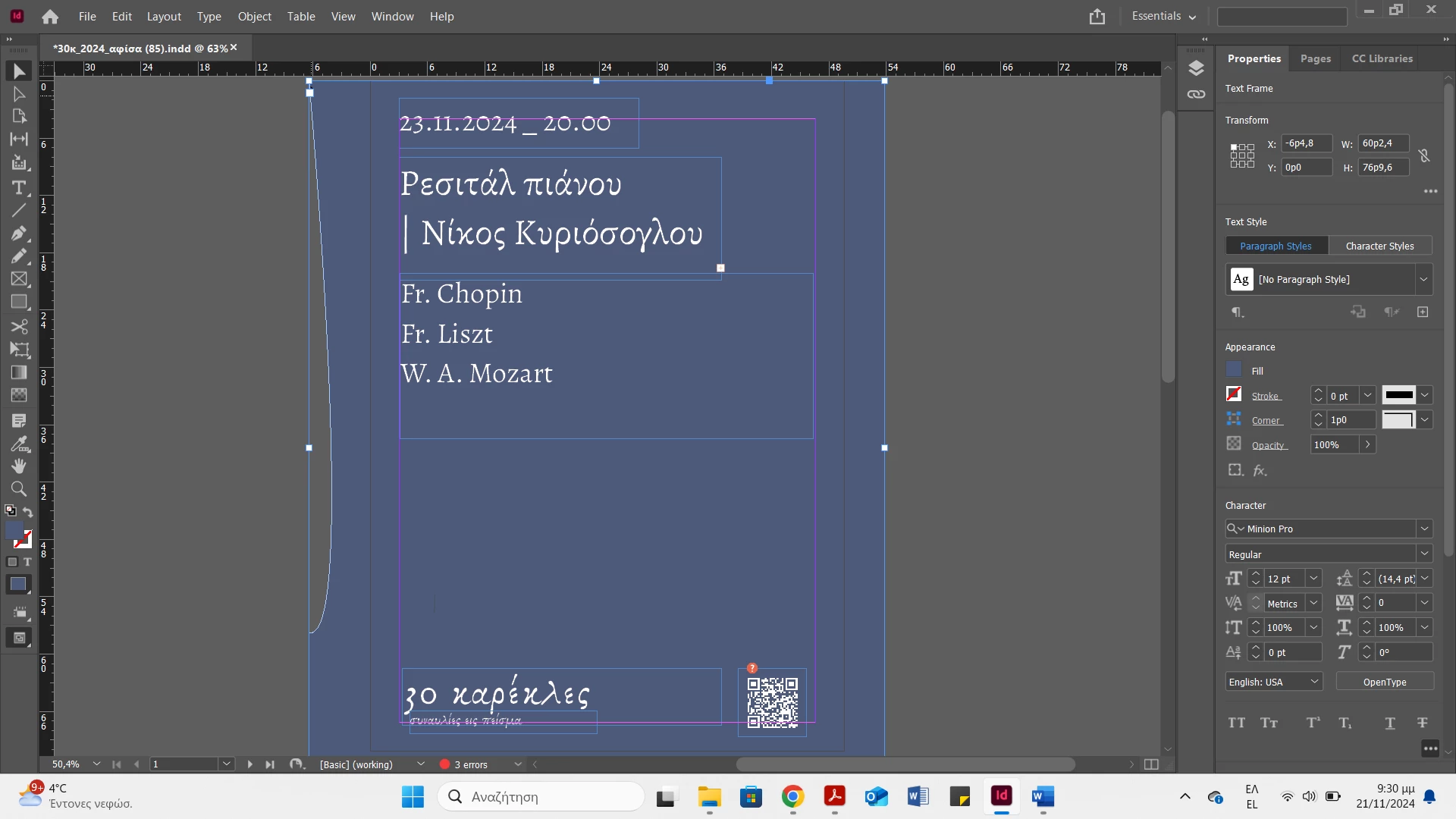The height and width of the screenshot is (819, 1456).
Task: Open the Layers panel icon
Action: [1196, 68]
